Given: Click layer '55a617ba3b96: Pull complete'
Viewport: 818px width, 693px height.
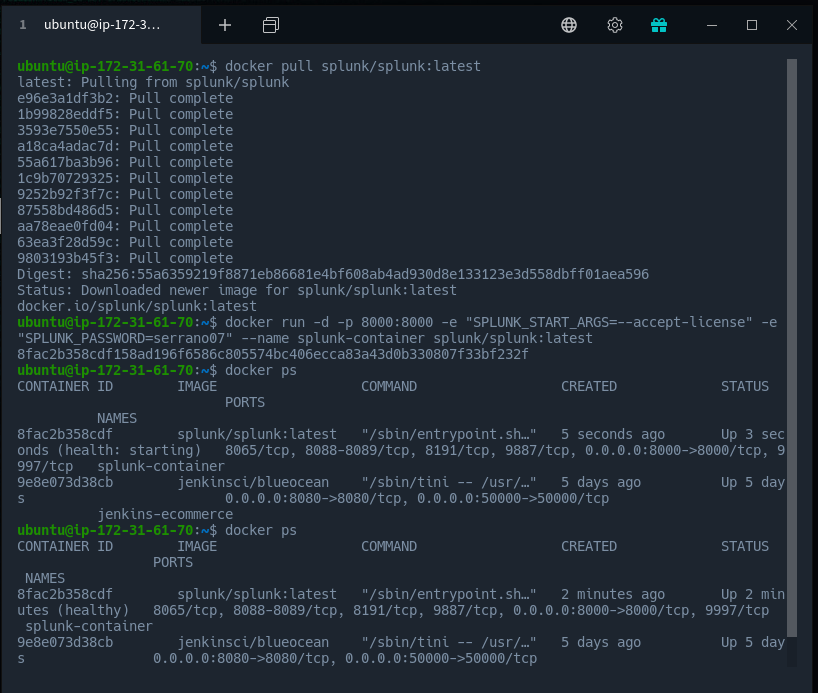Looking at the screenshot, I should coord(125,162).
